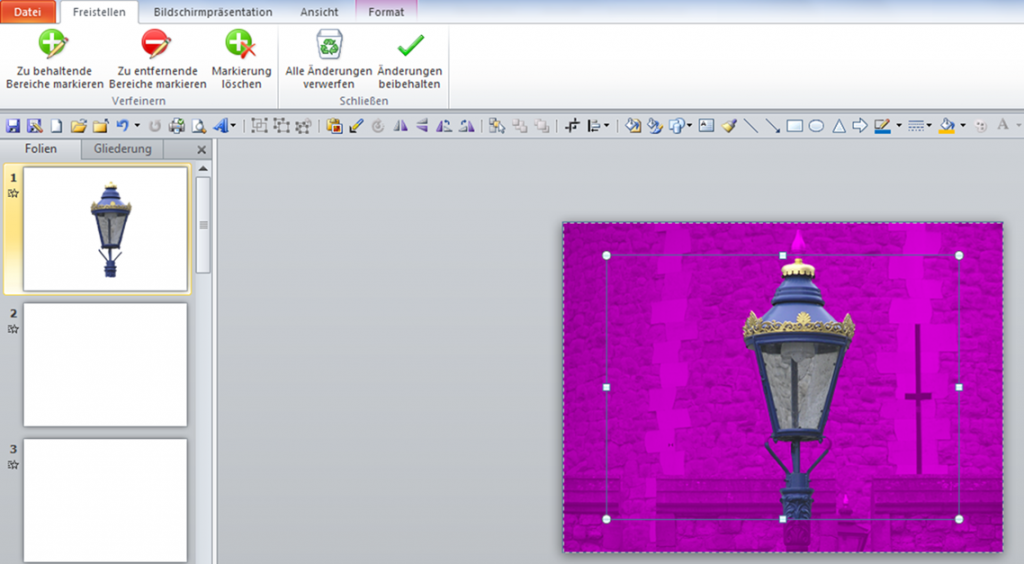Screen dimensions: 1024x564
Task: Switch to the Gliederung tab
Action: click(123, 149)
